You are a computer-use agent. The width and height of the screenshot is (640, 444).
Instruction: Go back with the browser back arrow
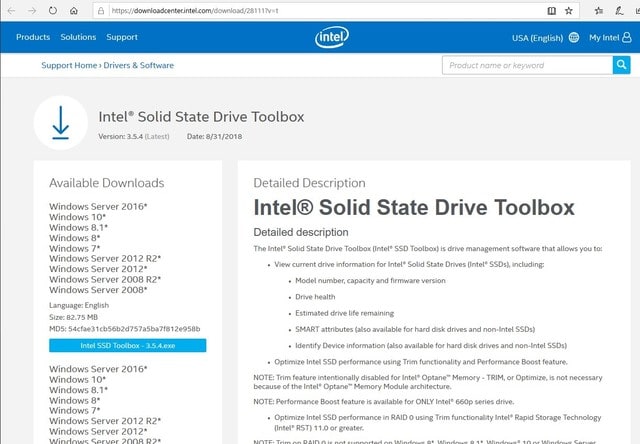11,11
